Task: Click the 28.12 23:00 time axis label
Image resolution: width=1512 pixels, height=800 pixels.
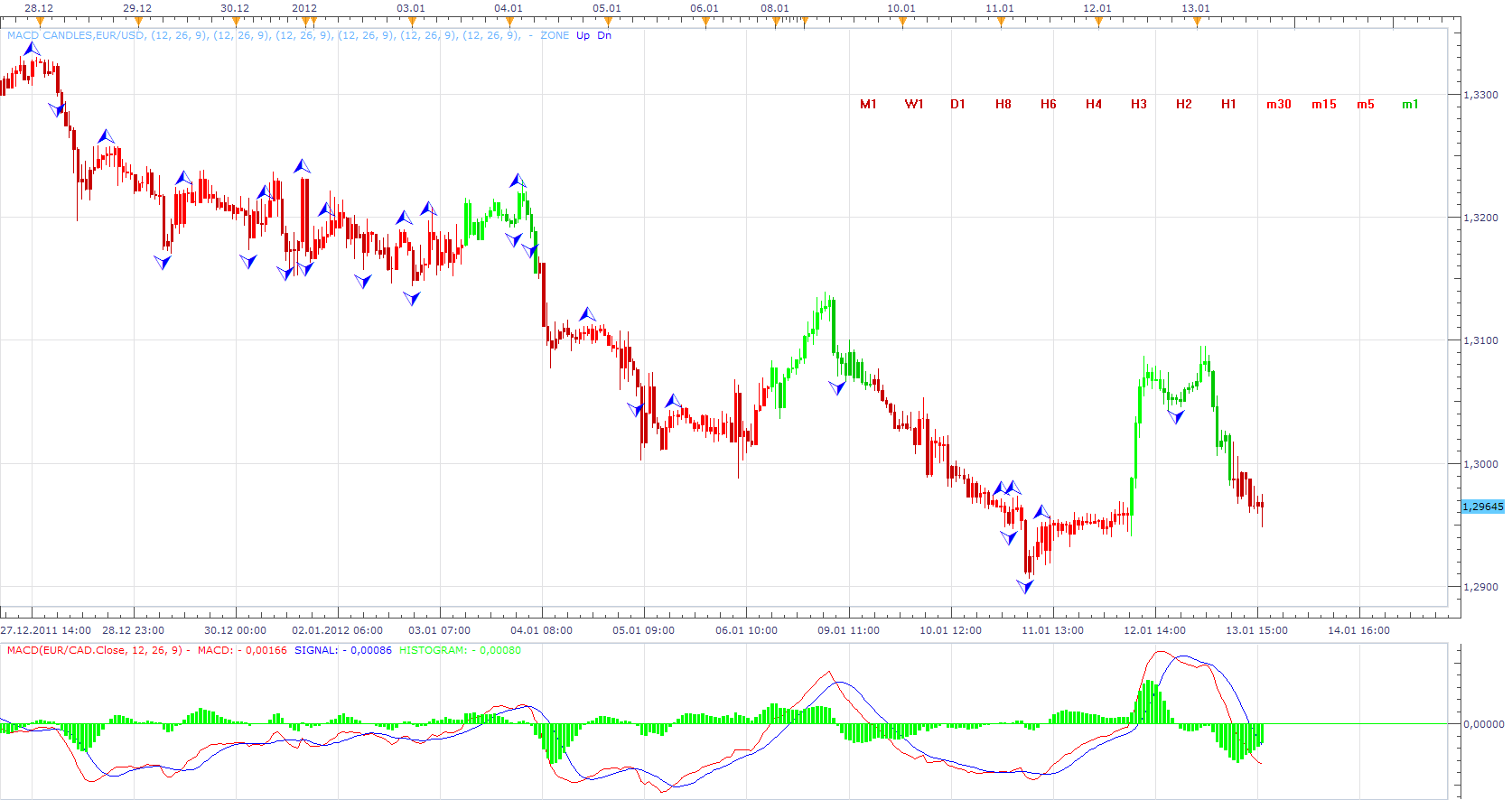Action: click(x=134, y=630)
